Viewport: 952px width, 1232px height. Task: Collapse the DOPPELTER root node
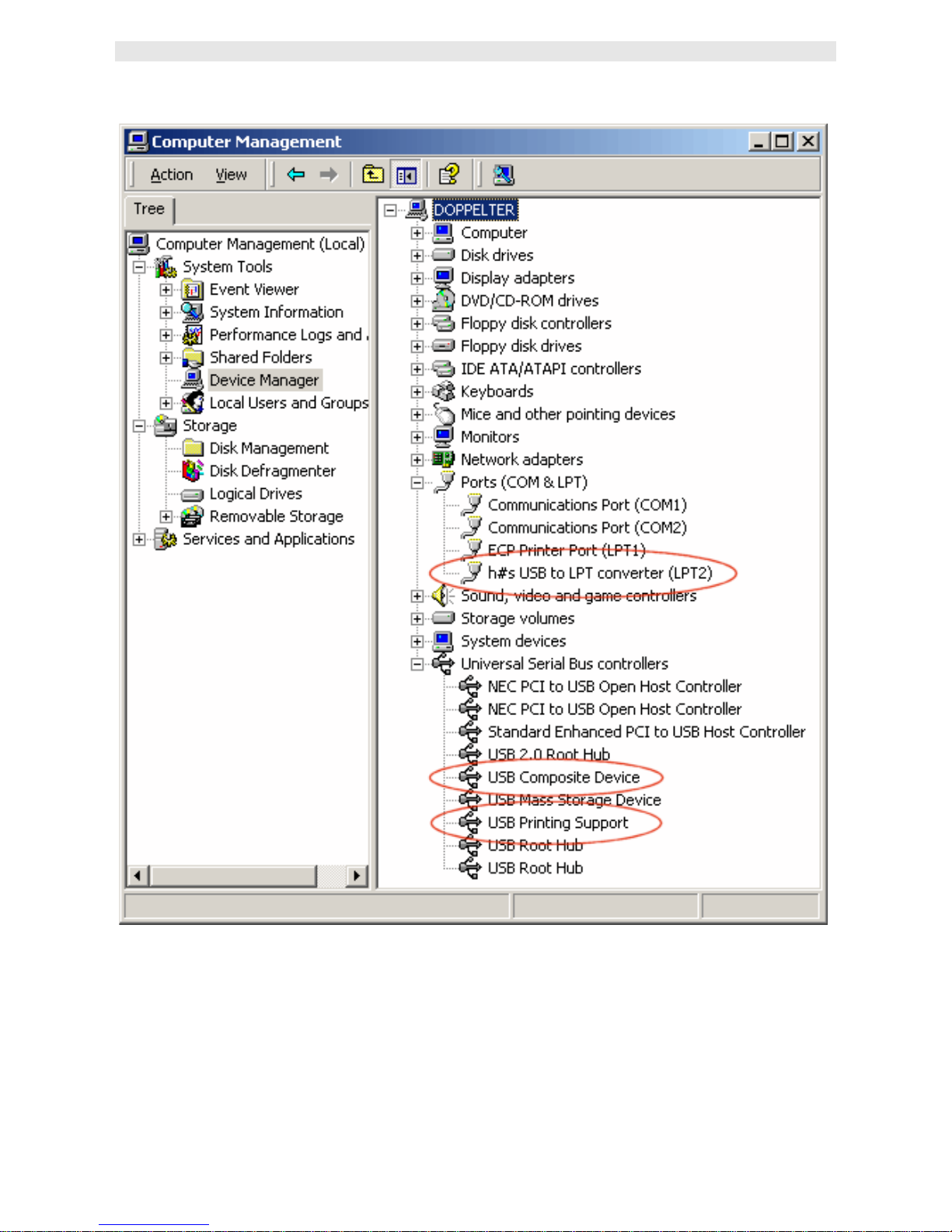[x=390, y=211]
